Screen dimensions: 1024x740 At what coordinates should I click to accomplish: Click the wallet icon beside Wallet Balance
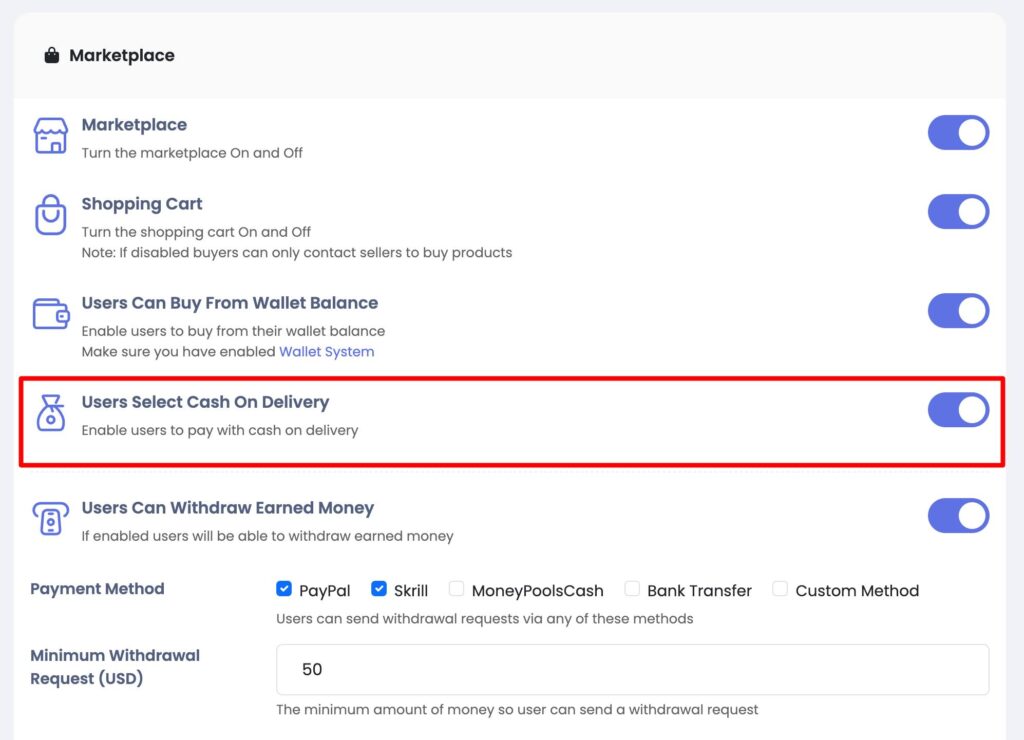[x=51, y=314]
